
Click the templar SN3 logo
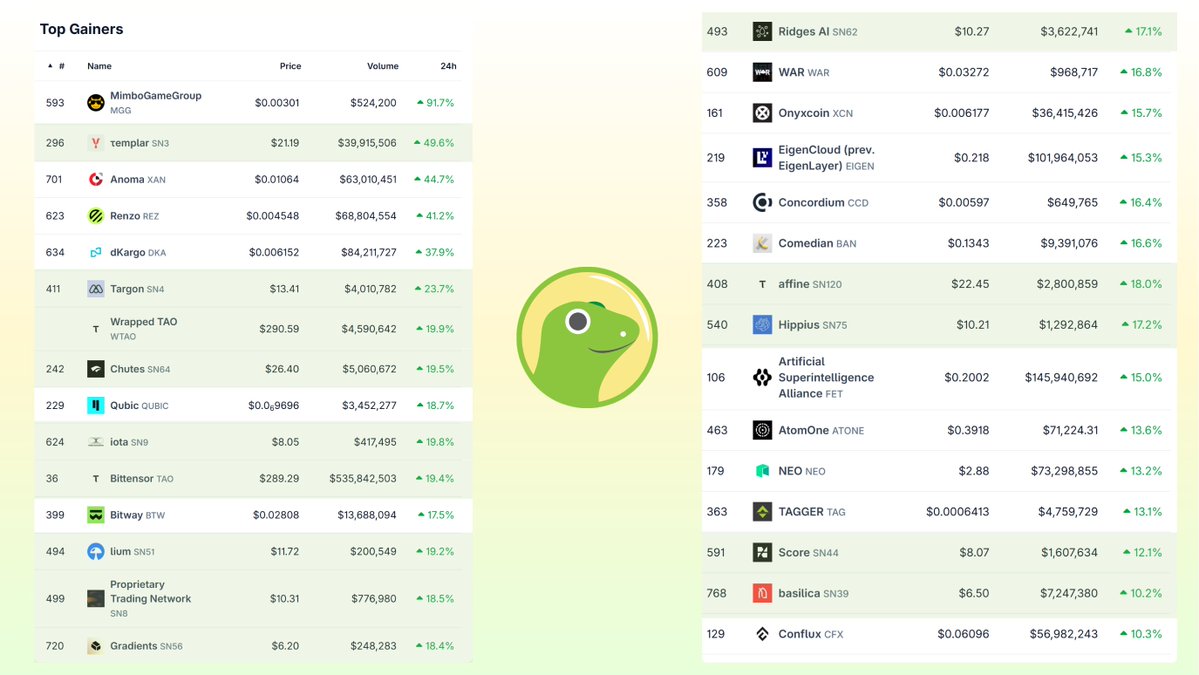click(x=96, y=143)
